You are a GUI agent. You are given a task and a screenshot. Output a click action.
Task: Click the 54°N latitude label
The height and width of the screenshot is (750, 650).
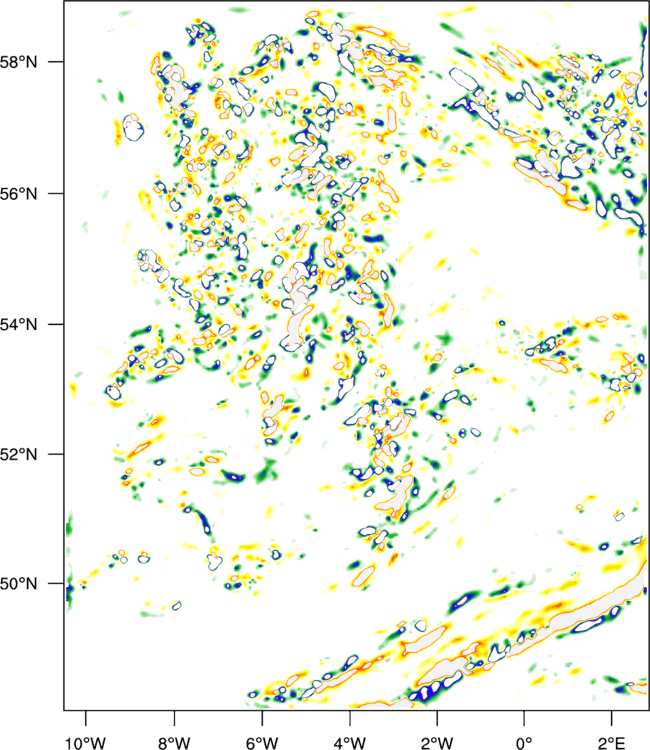[x=18, y=324]
